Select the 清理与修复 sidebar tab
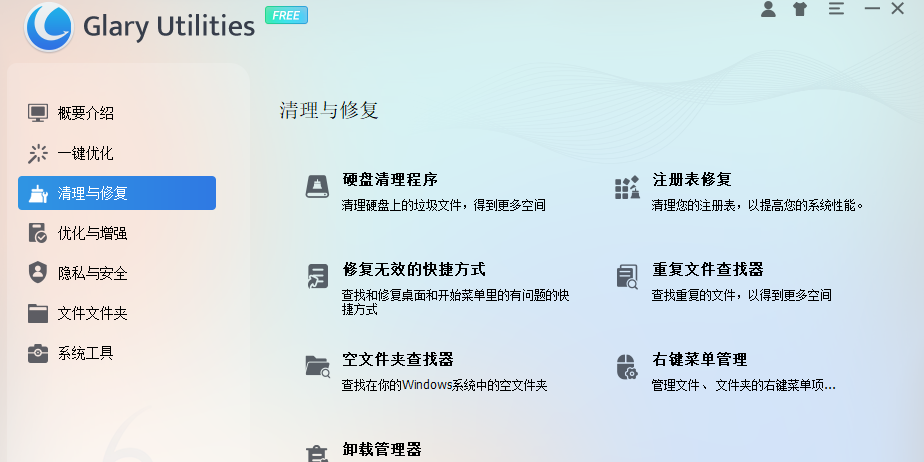Viewport: 924px width, 462px height. [117, 193]
